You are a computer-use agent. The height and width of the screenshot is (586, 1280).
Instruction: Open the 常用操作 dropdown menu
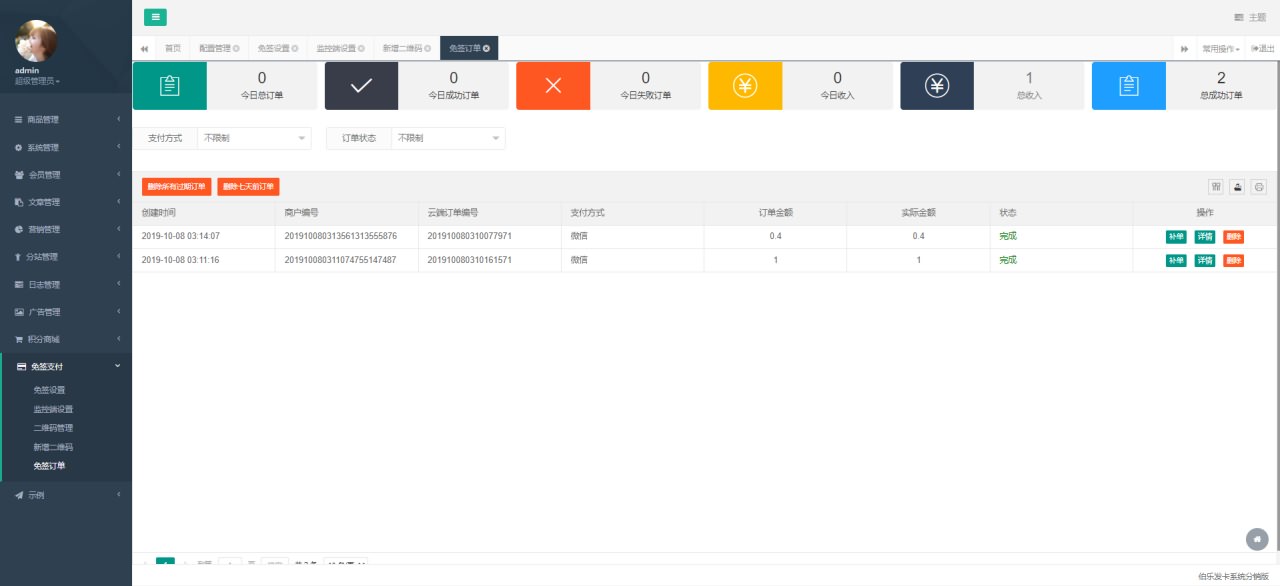(x=1220, y=48)
